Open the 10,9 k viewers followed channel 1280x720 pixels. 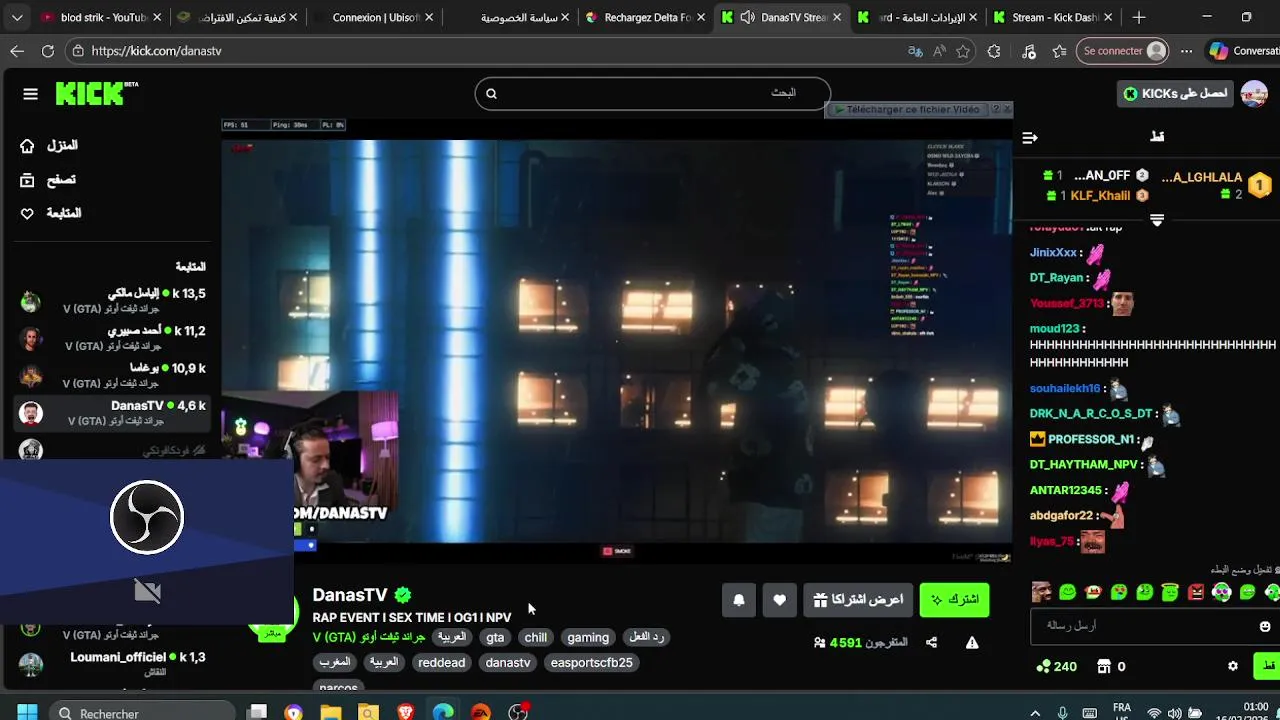coord(112,375)
